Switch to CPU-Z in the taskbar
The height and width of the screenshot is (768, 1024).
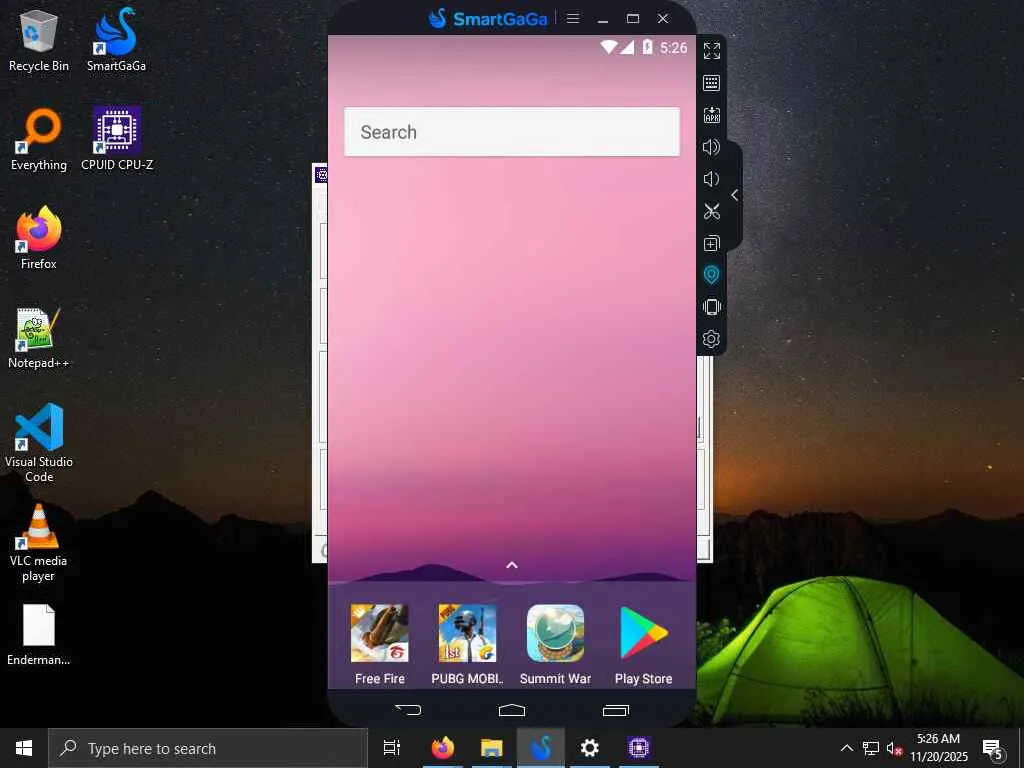639,748
